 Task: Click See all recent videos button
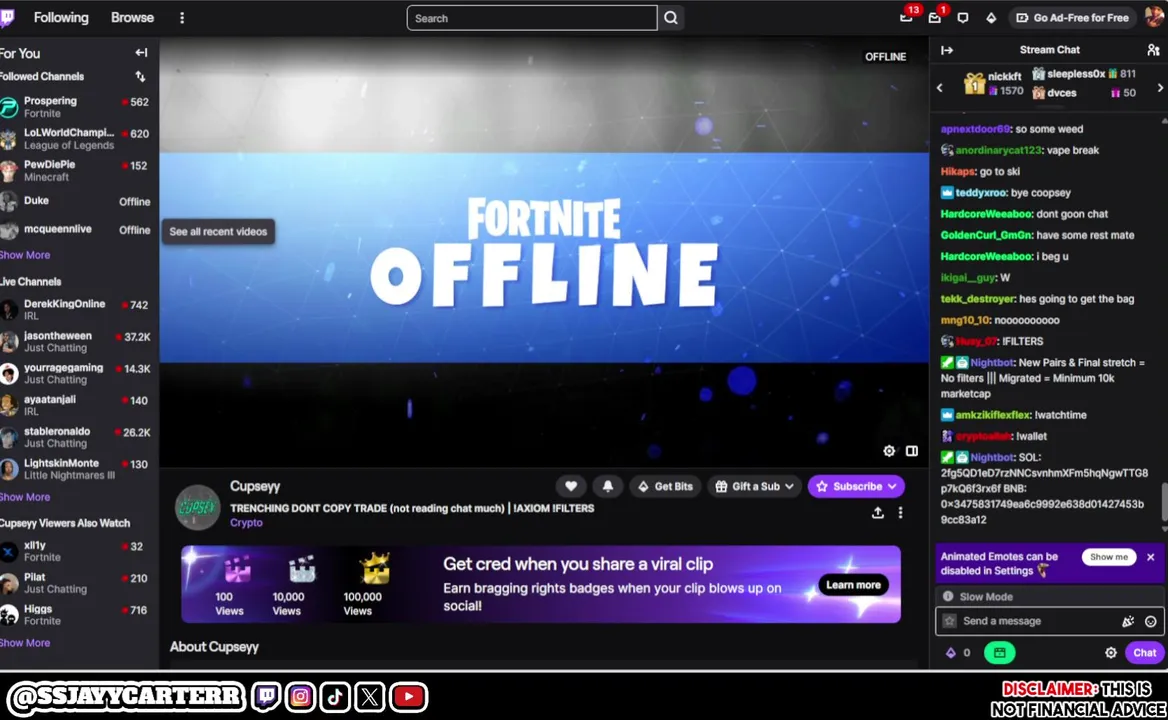(218, 232)
